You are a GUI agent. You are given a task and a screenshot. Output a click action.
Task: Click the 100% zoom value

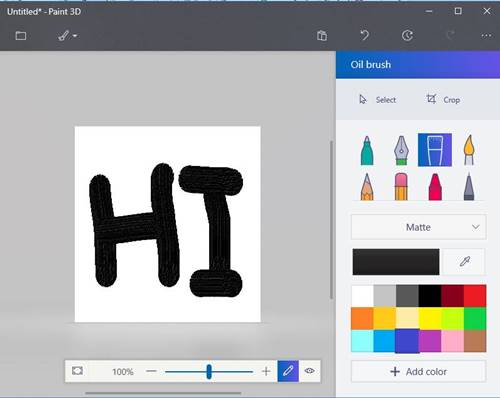click(123, 371)
